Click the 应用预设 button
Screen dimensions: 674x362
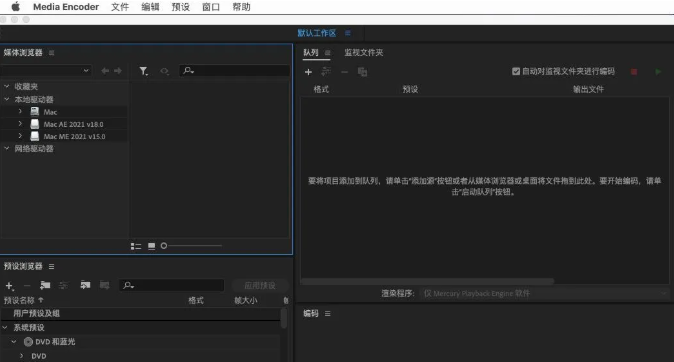click(x=260, y=285)
